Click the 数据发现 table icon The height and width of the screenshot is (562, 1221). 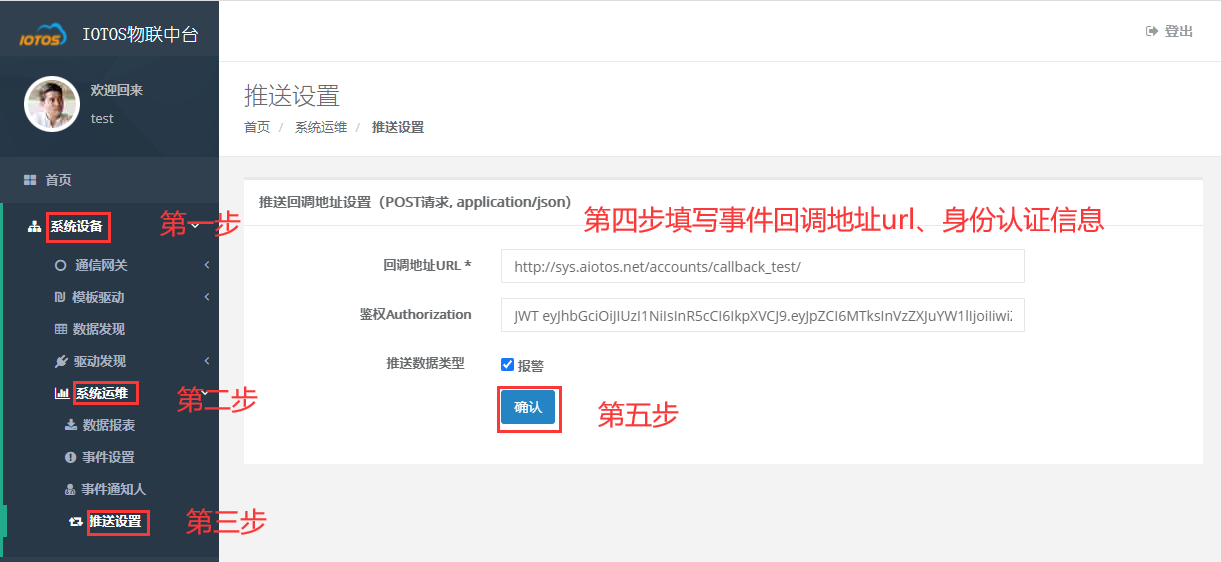60,329
